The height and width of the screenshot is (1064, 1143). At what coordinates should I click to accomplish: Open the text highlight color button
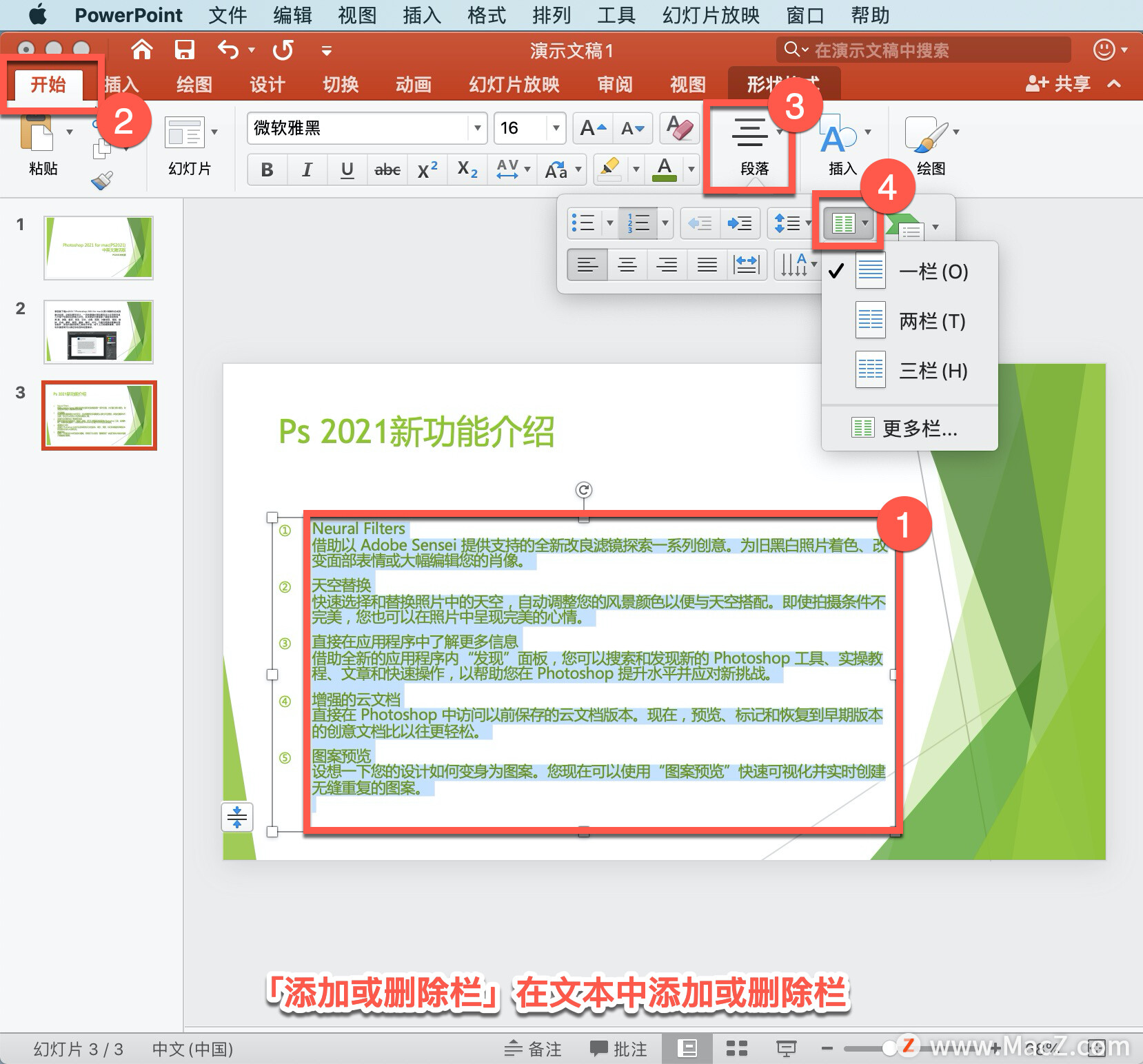click(609, 170)
